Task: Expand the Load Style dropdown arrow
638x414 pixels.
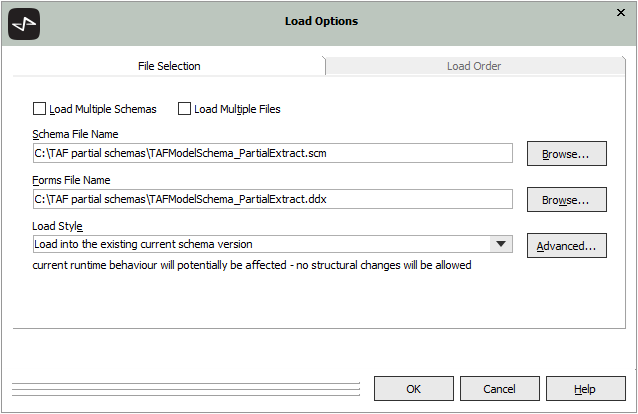Action: click(x=501, y=245)
